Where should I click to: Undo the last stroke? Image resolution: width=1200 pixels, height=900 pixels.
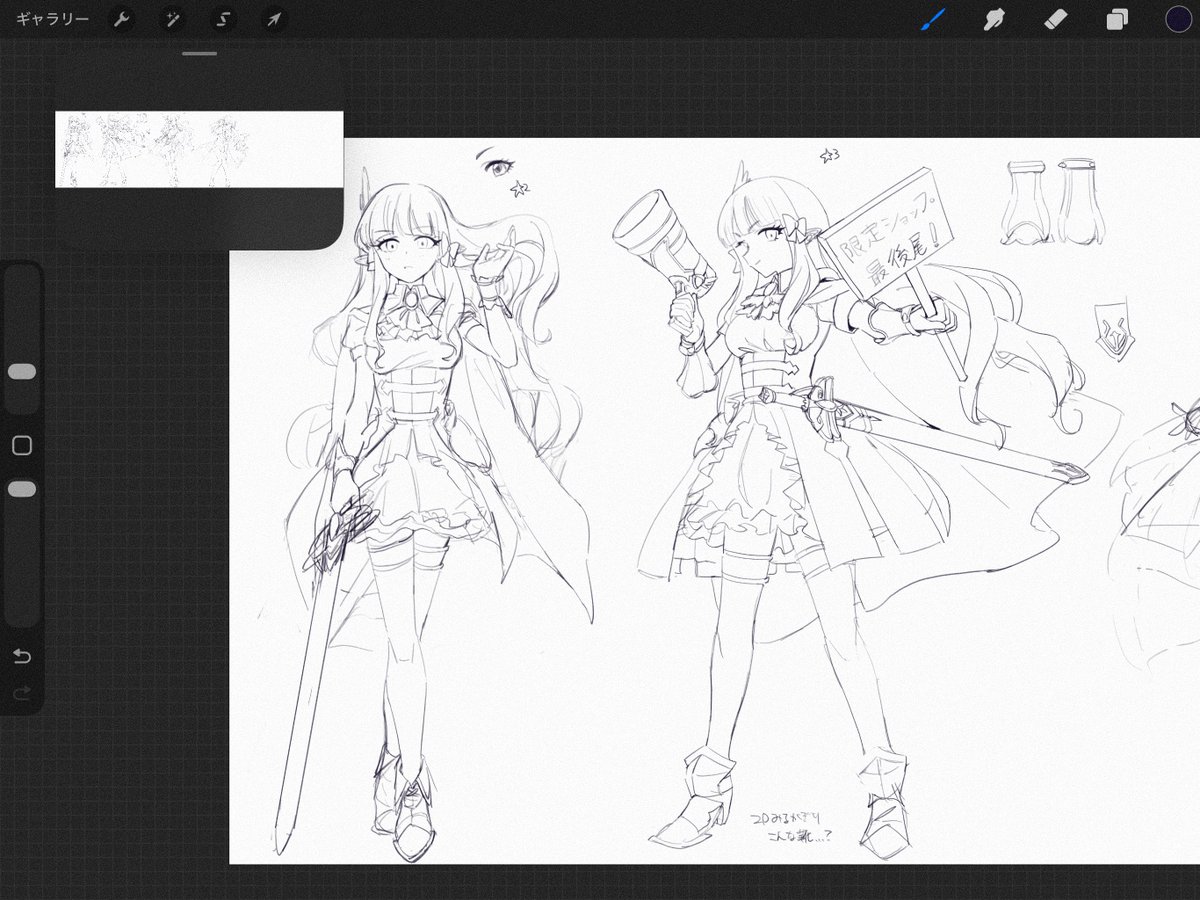[x=22, y=656]
